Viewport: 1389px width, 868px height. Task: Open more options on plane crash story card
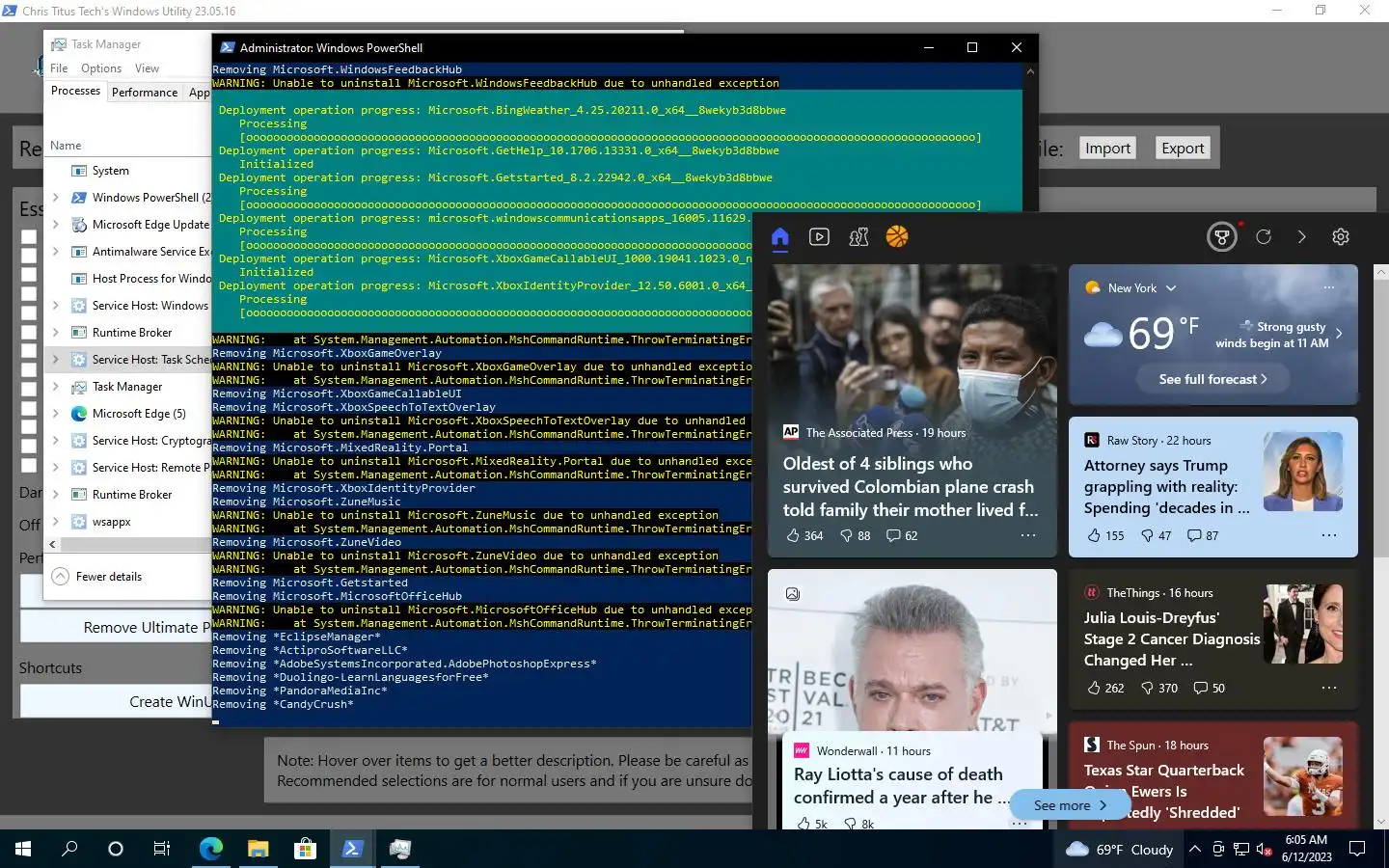1028,535
